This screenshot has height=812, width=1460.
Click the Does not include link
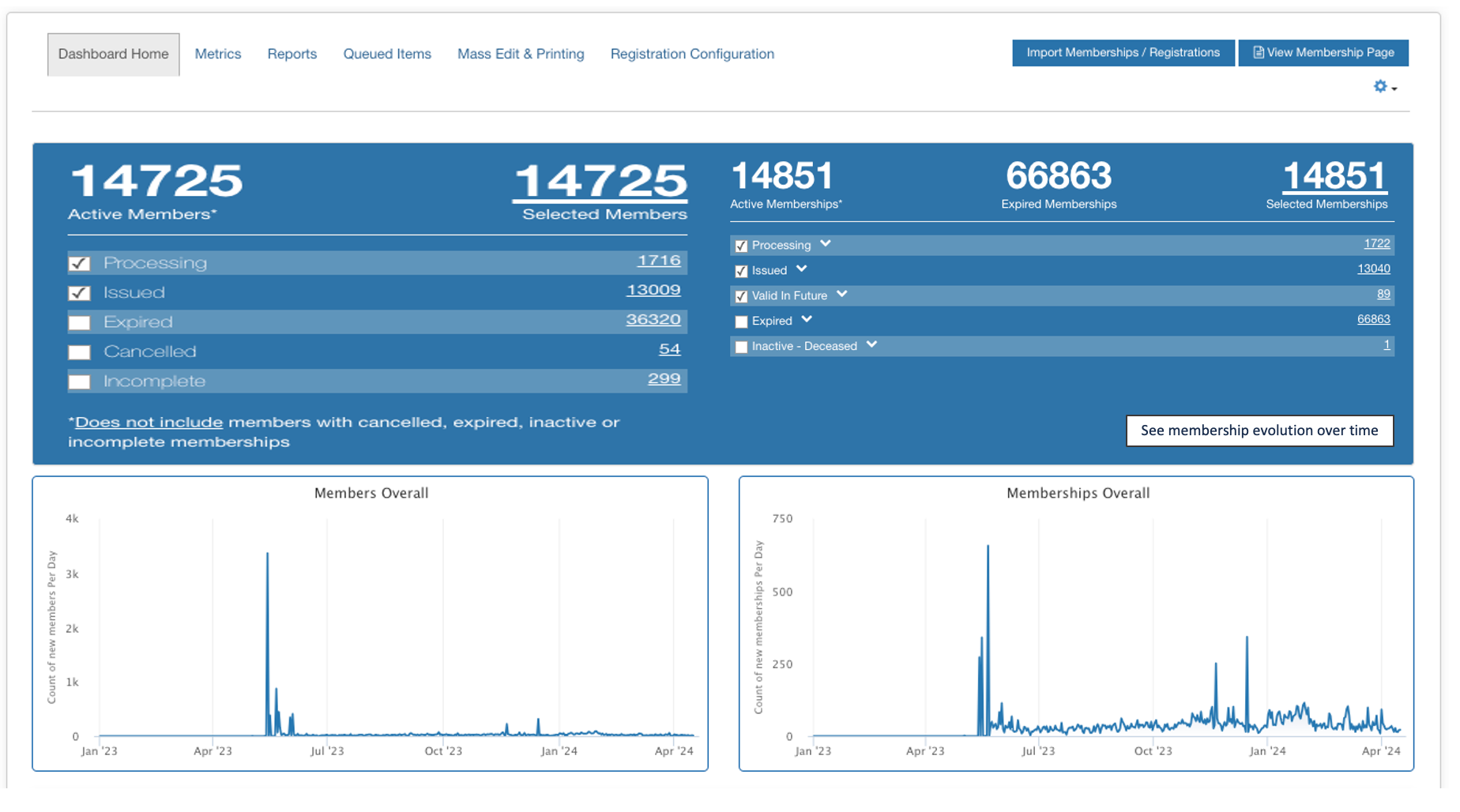[149, 423]
